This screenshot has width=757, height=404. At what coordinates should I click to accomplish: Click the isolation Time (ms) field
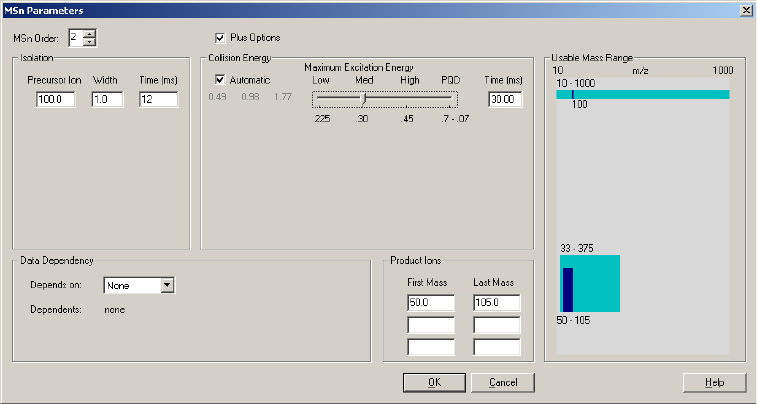point(158,99)
